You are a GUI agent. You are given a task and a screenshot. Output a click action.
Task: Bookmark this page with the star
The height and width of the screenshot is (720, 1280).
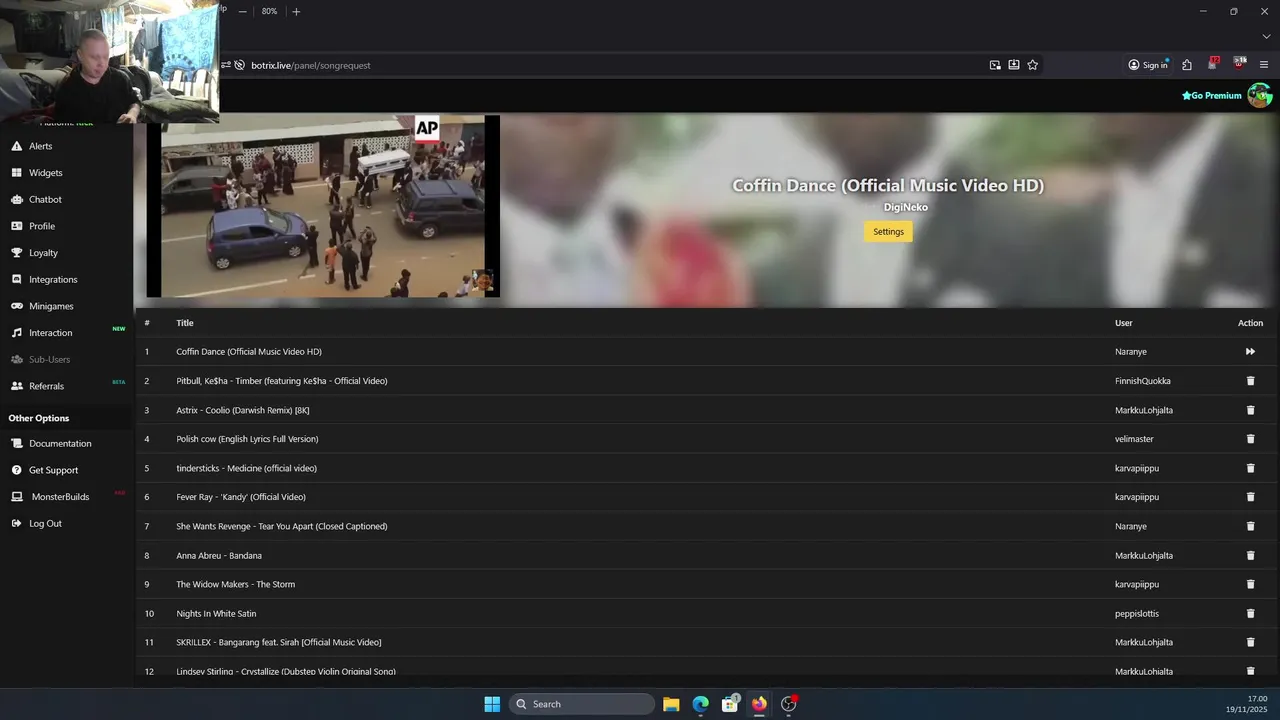[x=1033, y=65]
